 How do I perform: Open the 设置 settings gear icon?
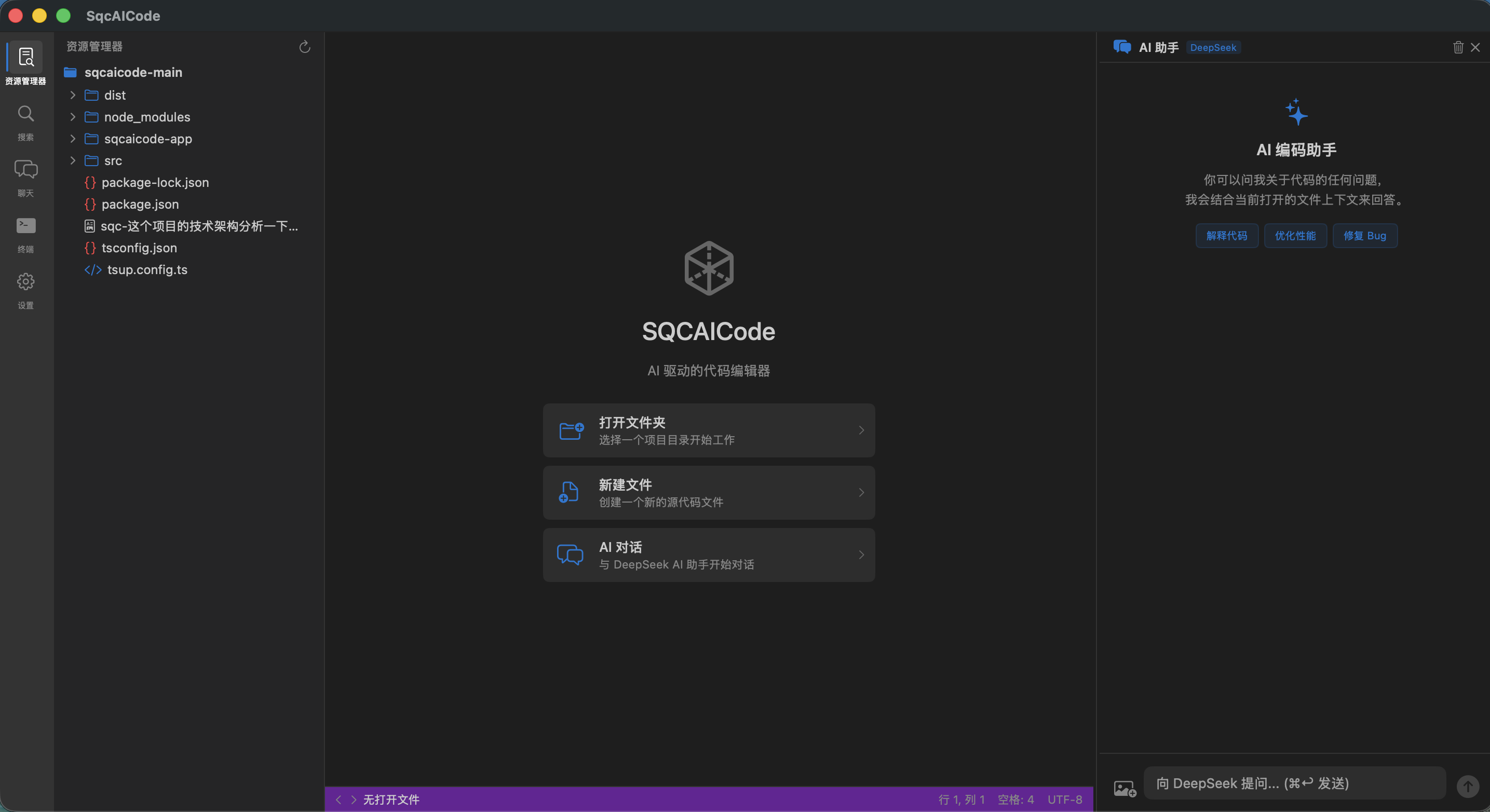pyautogui.click(x=26, y=281)
